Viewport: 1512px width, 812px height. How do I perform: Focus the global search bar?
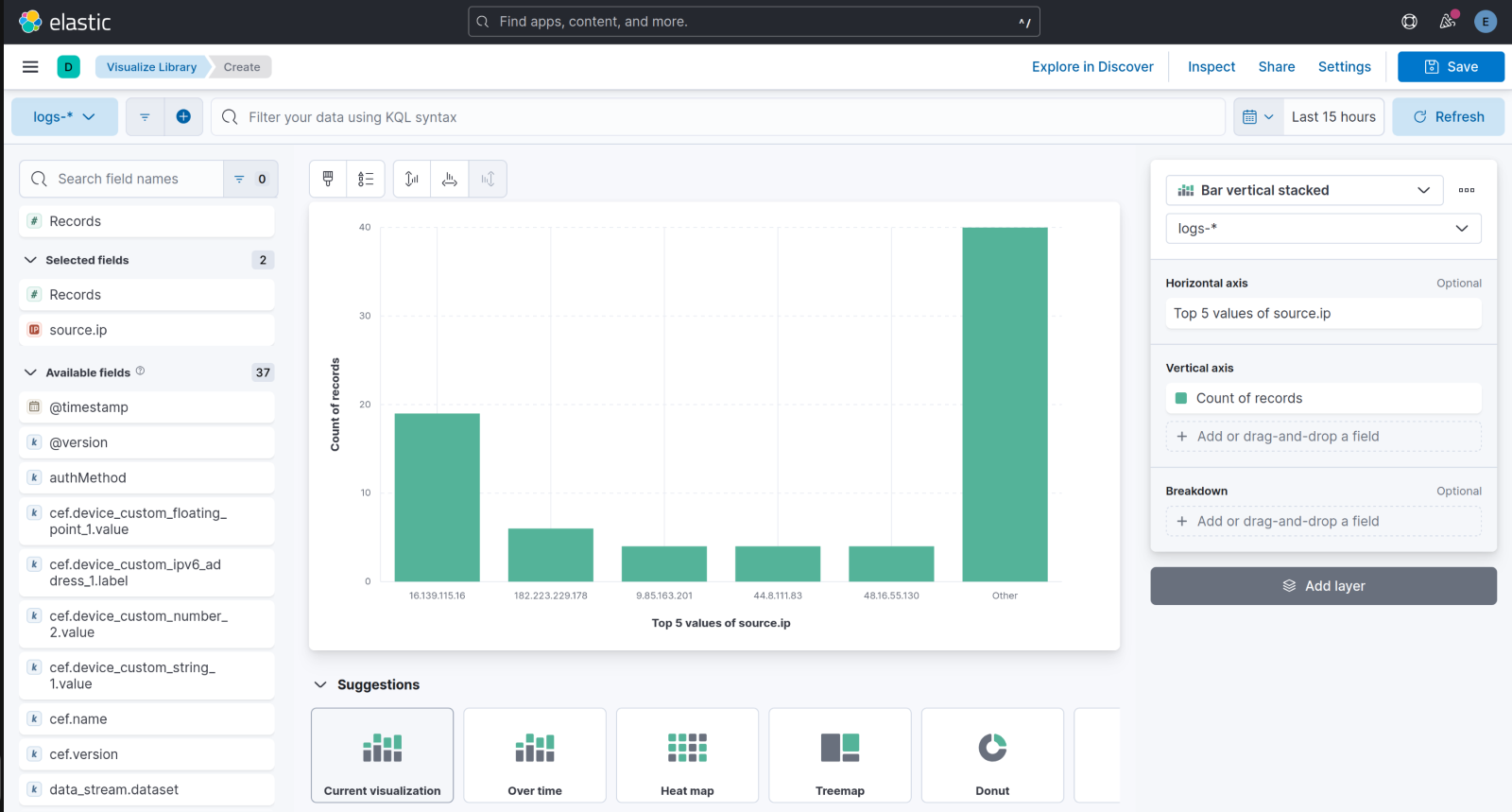(754, 22)
